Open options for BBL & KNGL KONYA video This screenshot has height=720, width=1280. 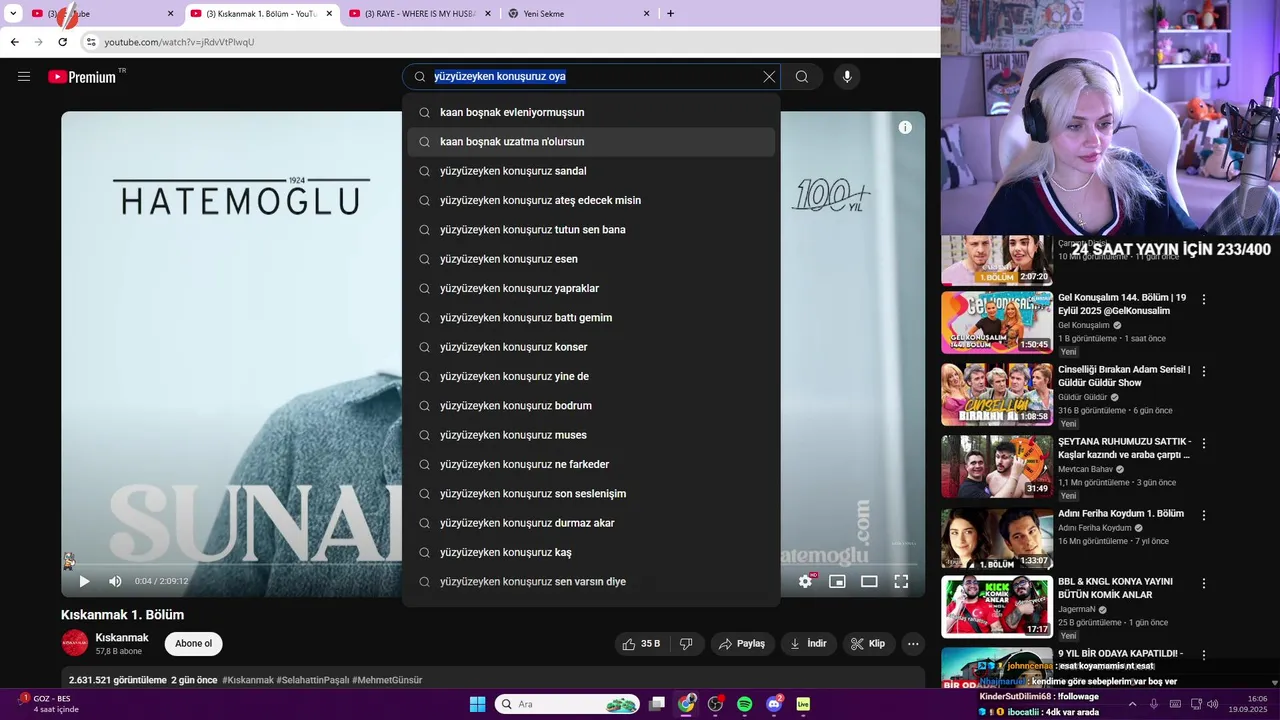click(1204, 583)
